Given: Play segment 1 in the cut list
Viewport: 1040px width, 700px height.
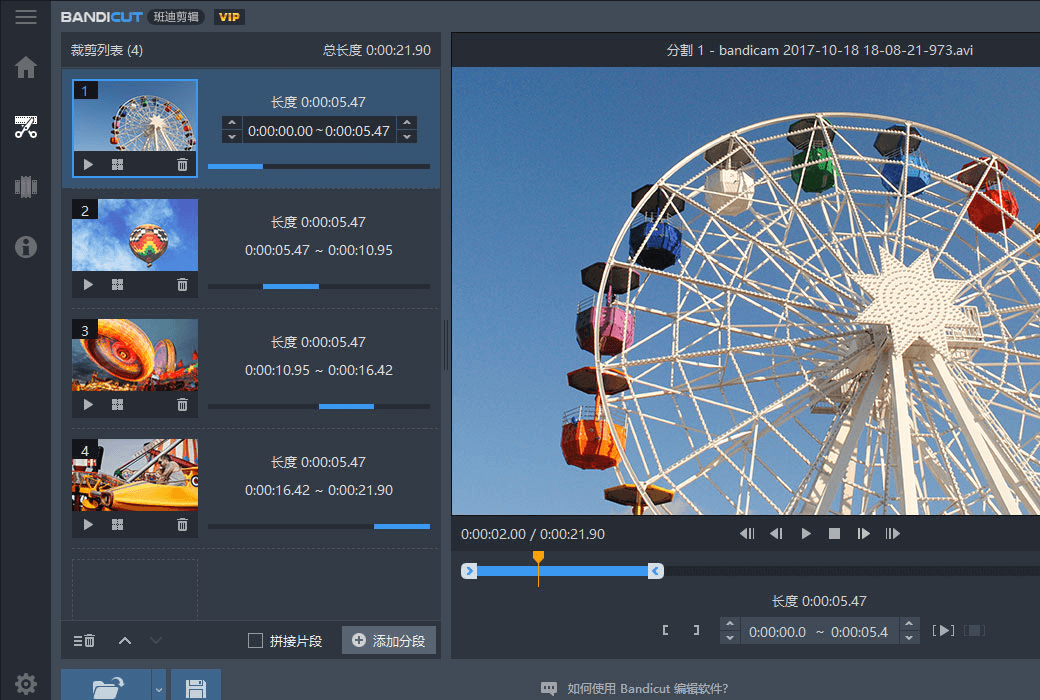Looking at the screenshot, I should 88,165.
